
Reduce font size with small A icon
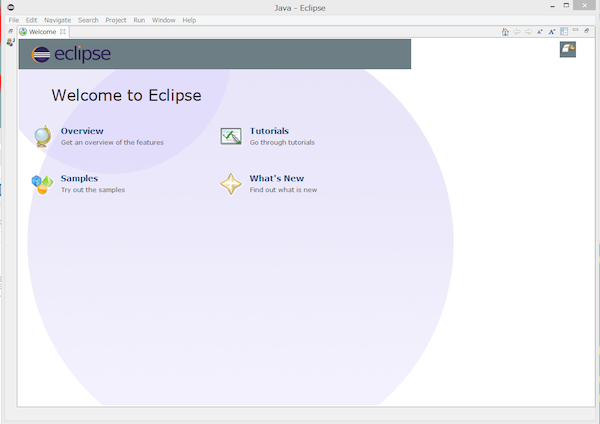(x=540, y=32)
